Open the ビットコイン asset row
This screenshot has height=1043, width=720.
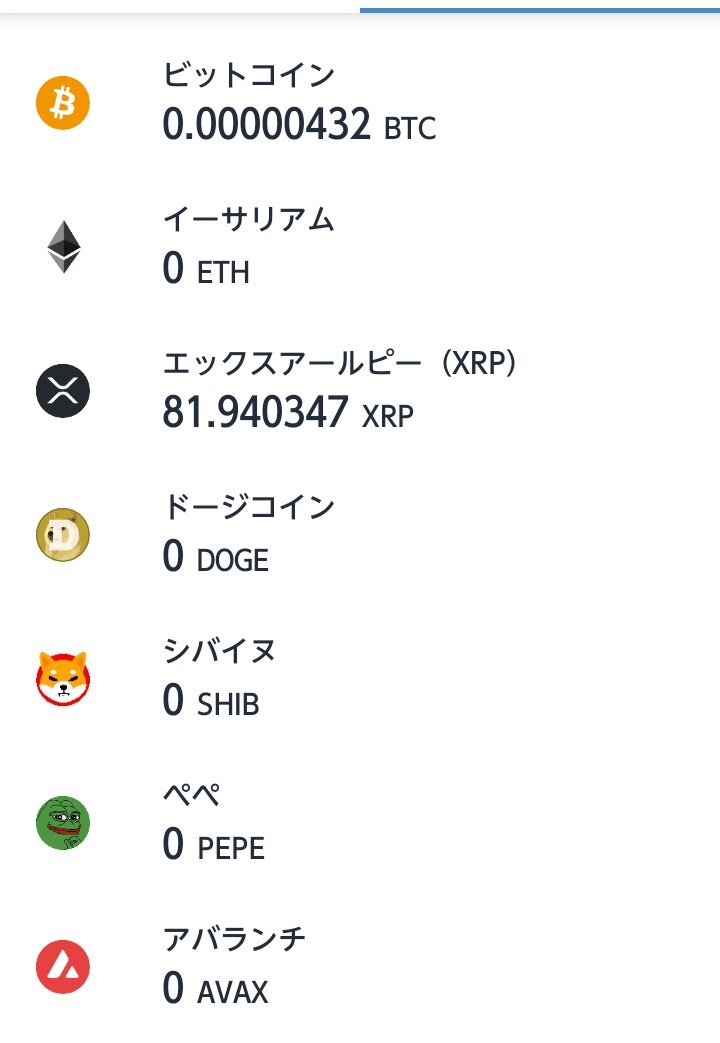tap(360, 102)
